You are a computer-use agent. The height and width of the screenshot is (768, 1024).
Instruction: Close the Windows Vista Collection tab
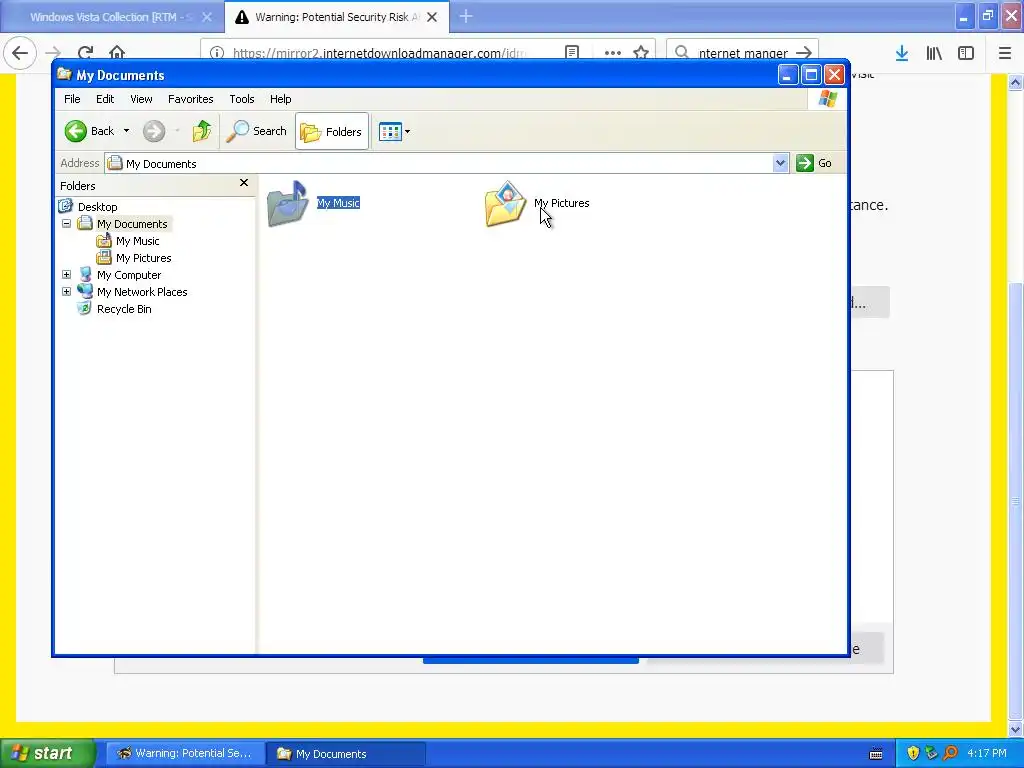coord(207,17)
